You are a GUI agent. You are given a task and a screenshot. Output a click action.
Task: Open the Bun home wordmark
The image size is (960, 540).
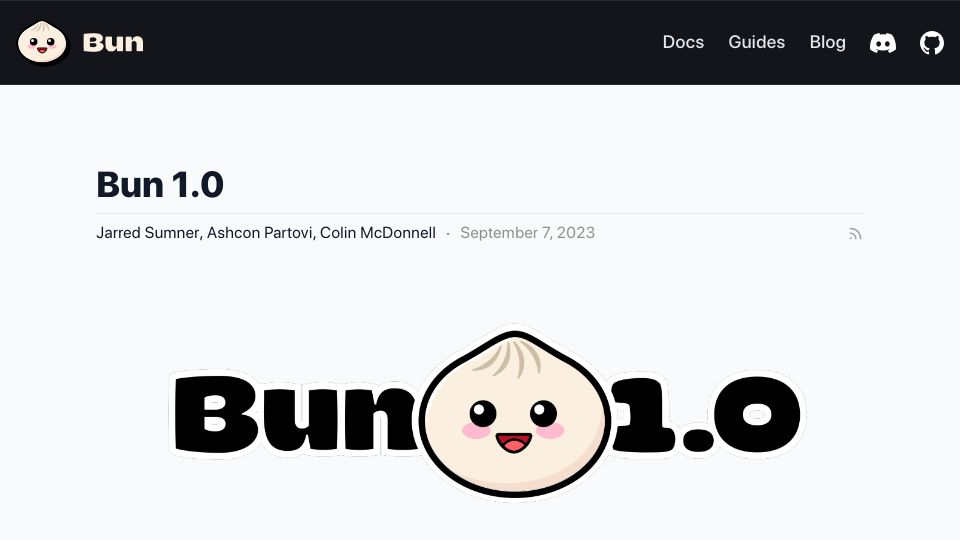(x=113, y=42)
